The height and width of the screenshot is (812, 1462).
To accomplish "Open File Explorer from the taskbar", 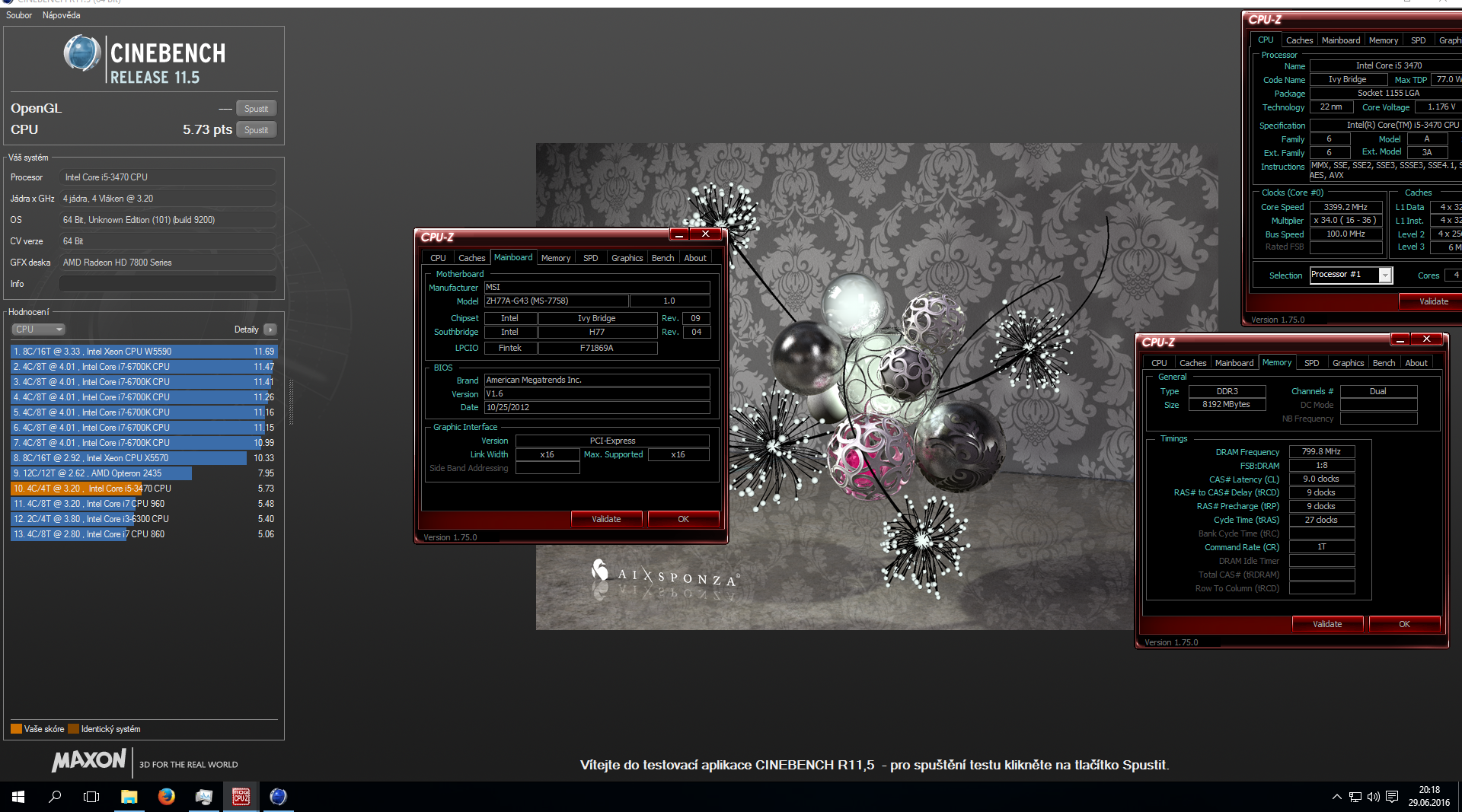I will coord(129,797).
